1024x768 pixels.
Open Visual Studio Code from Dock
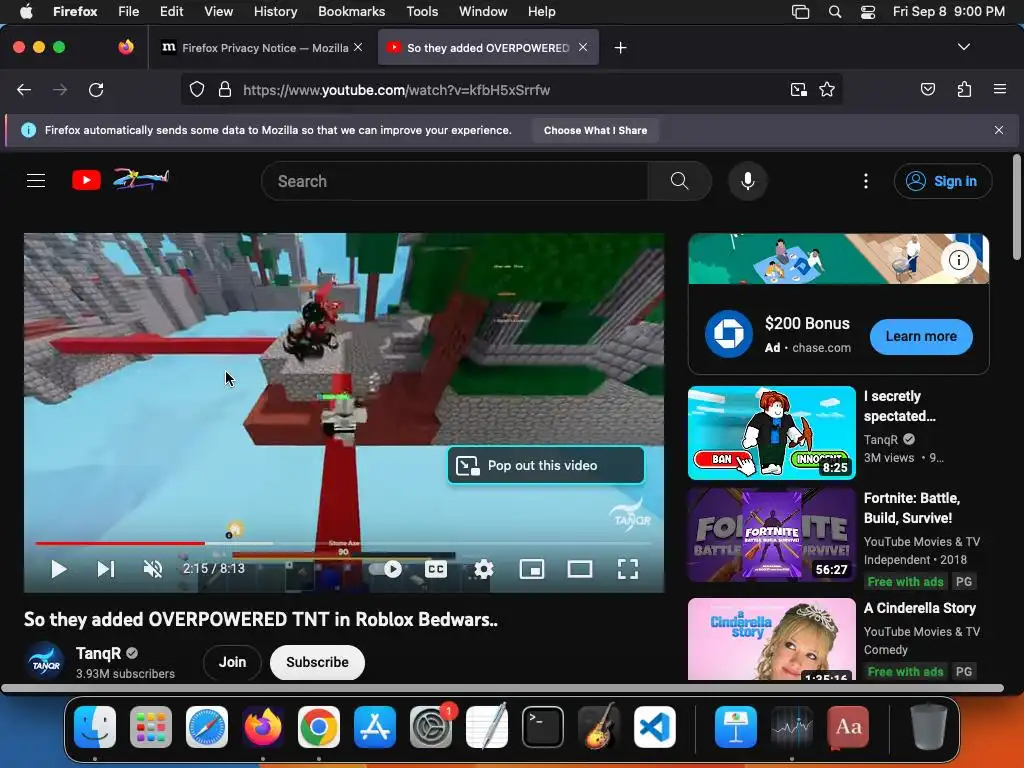[x=654, y=727]
